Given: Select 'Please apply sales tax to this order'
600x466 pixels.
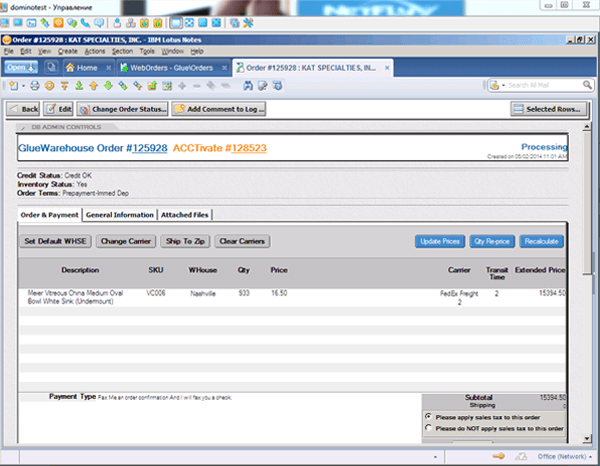Looking at the screenshot, I should [x=428, y=416].
